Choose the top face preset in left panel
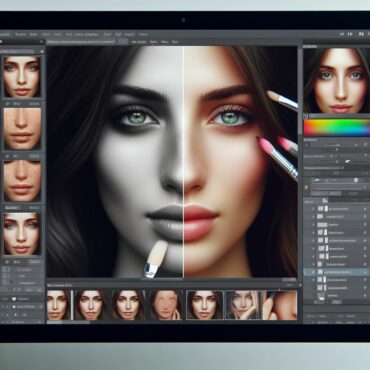Viewport: 370px width, 370px height. pos(22,77)
